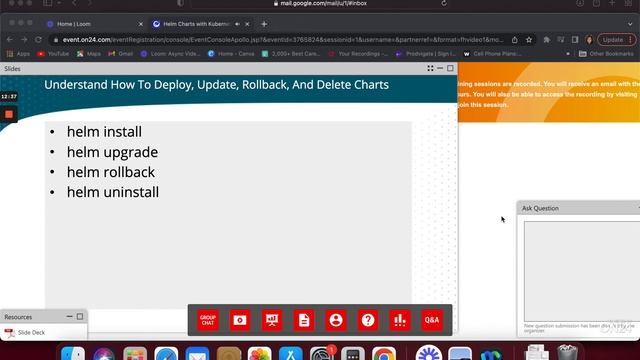Mute audio on the Helm Charts tab
Image resolution: width=640 pixels, height=360 pixels.
point(238,24)
